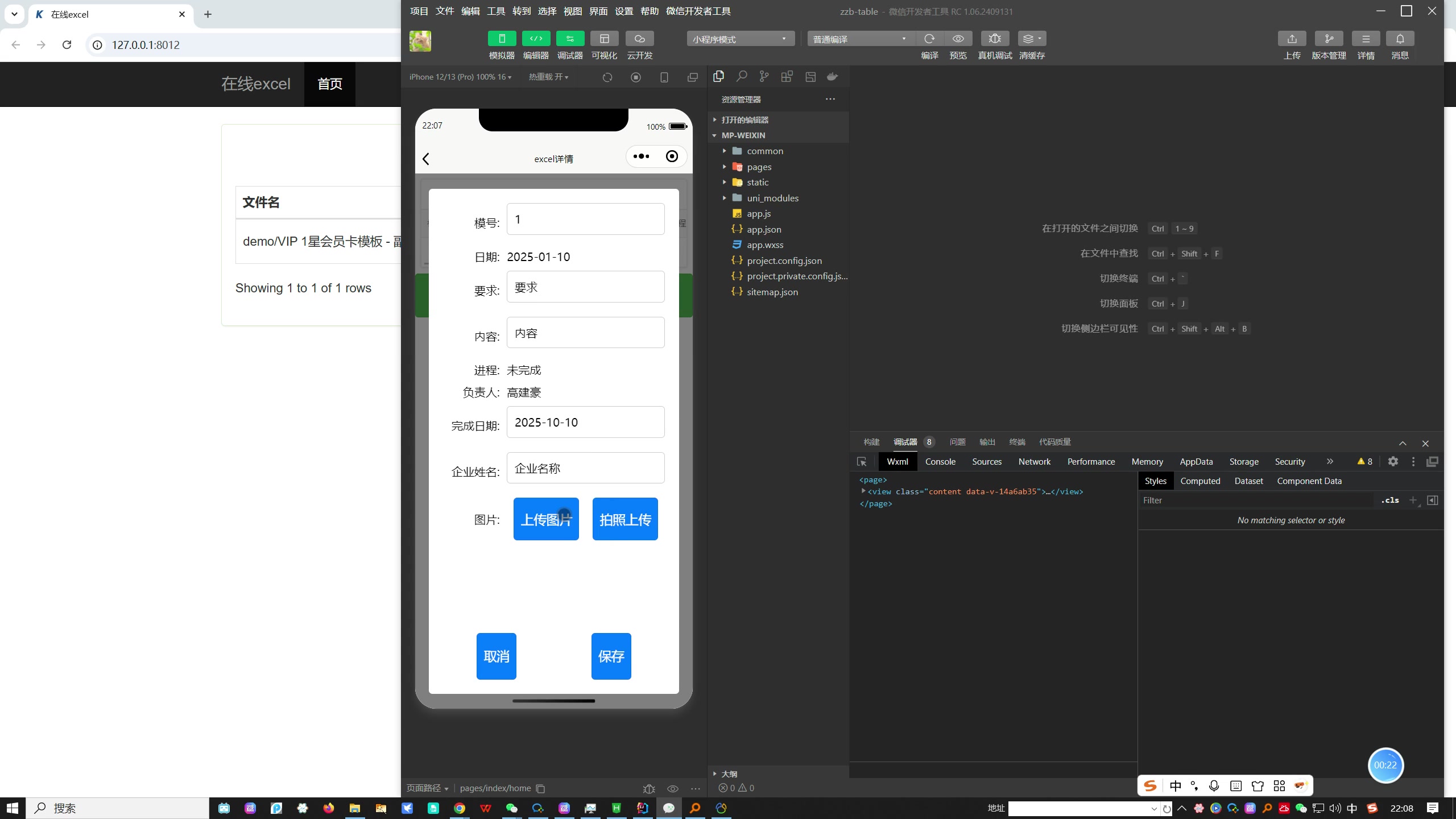Screen dimensions: 1456x819
Task: Open messages (消息) bell icon
Action: point(1400,39)
